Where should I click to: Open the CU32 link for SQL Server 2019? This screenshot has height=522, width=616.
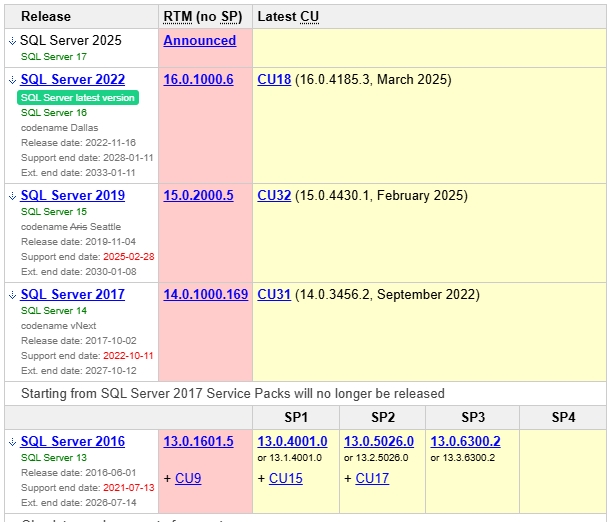point(274,195)
